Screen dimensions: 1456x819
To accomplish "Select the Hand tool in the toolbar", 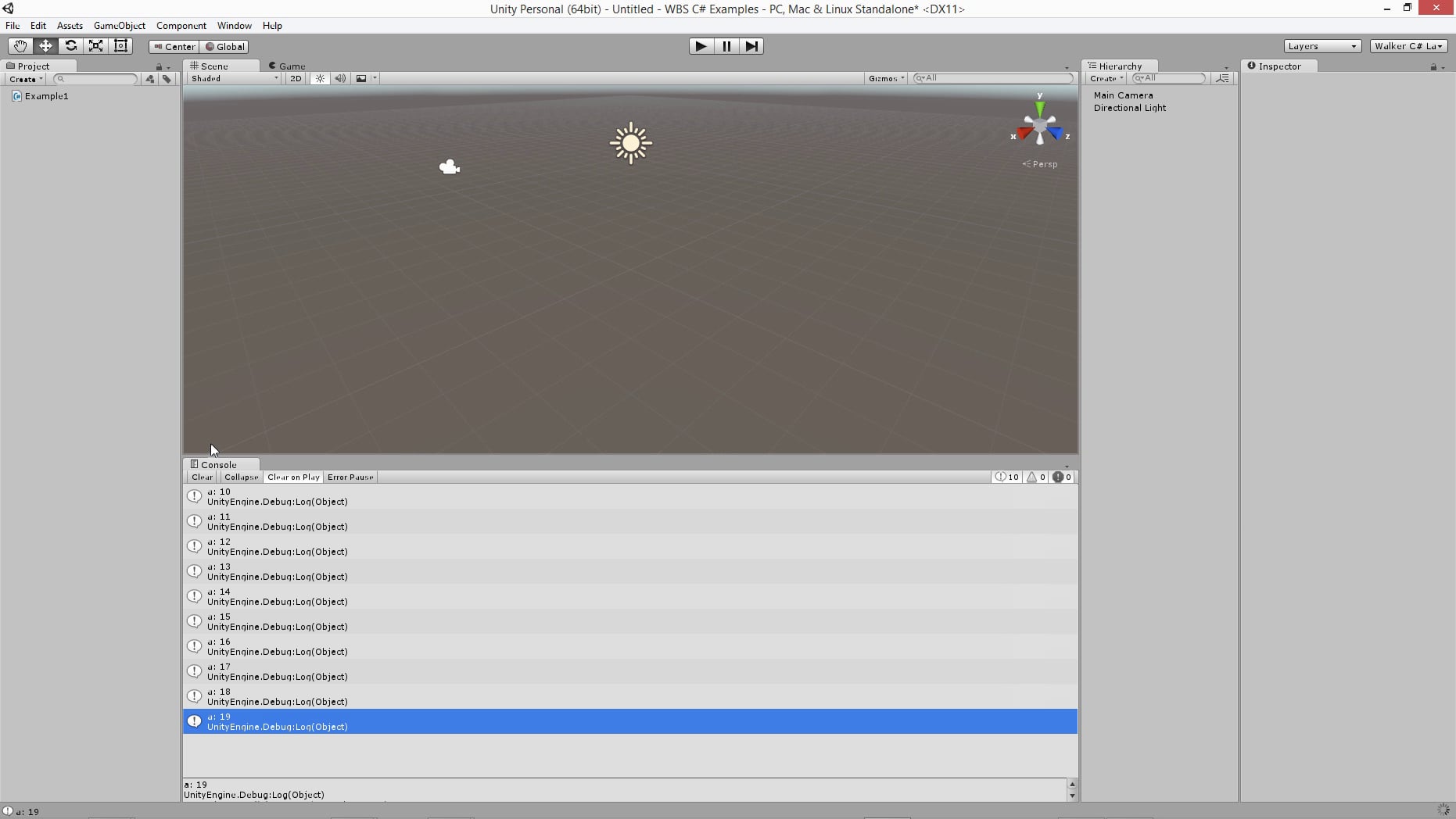I will tap(20, 46).
